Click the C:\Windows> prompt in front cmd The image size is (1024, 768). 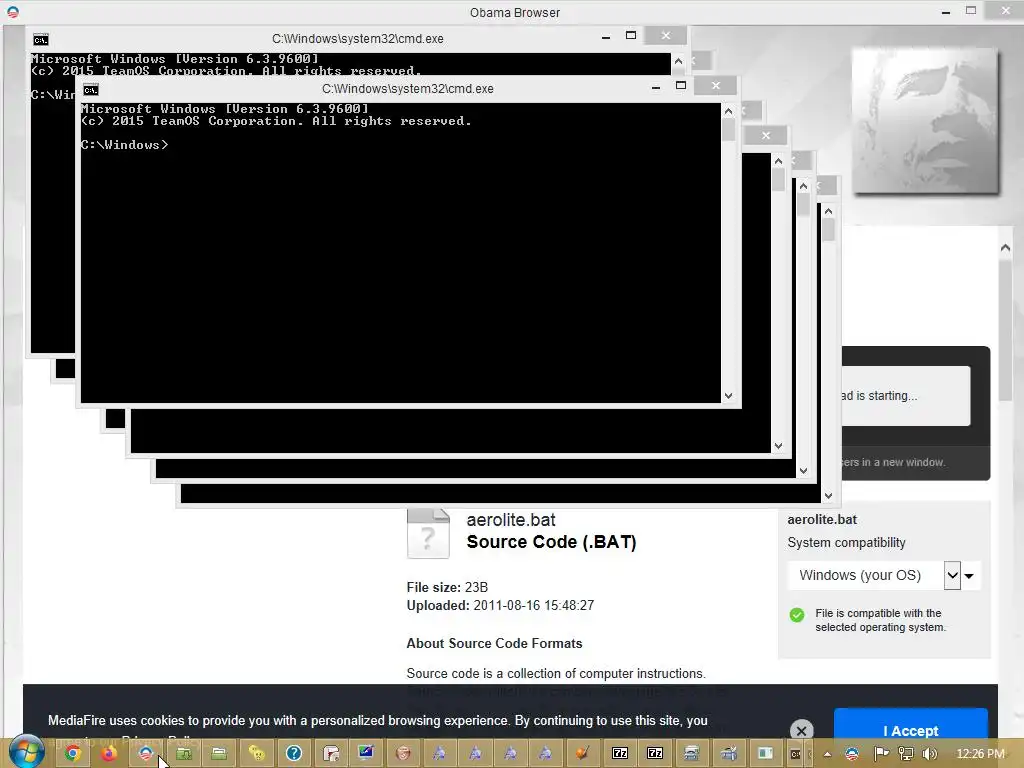coord(124,145)
